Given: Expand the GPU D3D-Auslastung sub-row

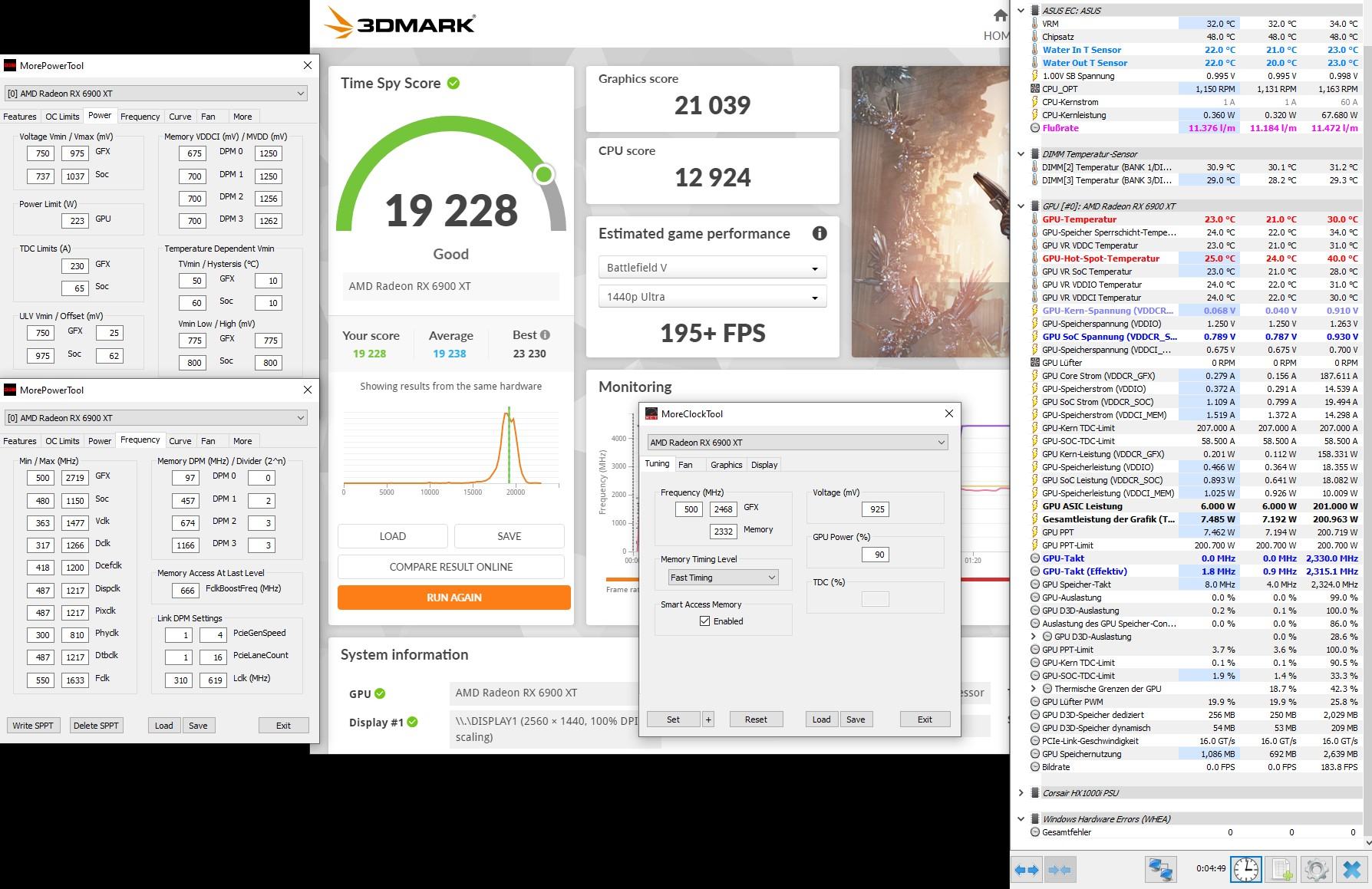Looking at the screenshot, I should pyautogui.click(x=1034, y=637).
